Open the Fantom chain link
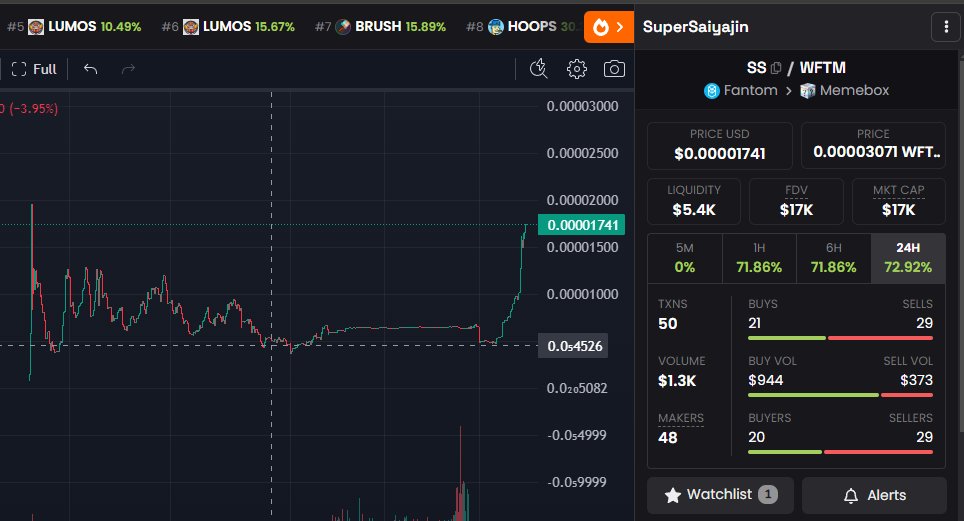The image size is (964, 521). pyautogui.click(x=741, y=90)
